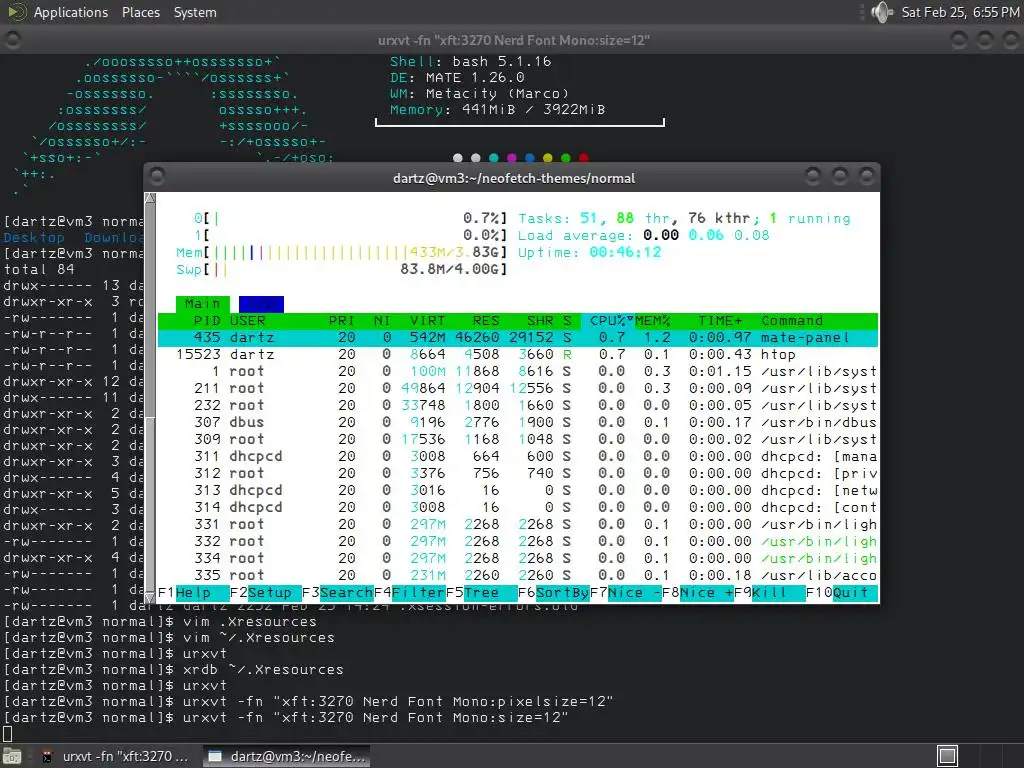This screenshot has width=1024, height=768.
Task: Click F8 Nice + in the htop function bar
Action: (x=697, y=592)
